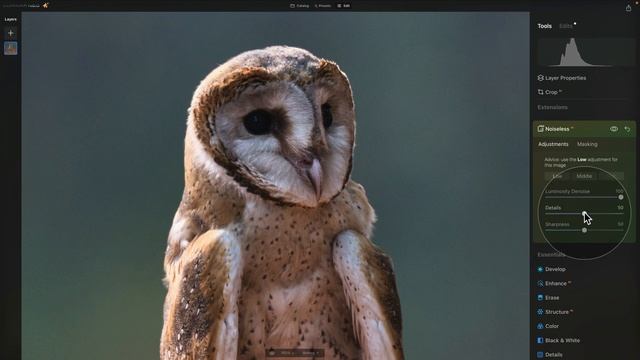Toggle Noiseless visibility eye icon
640x360 pixels.
click(614, 129)
